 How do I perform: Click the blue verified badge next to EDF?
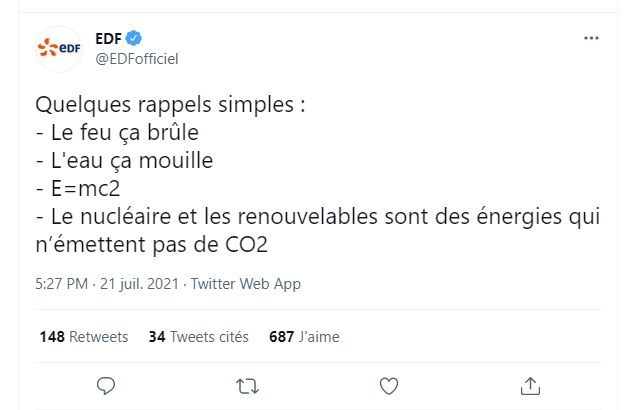click(133, 38)
